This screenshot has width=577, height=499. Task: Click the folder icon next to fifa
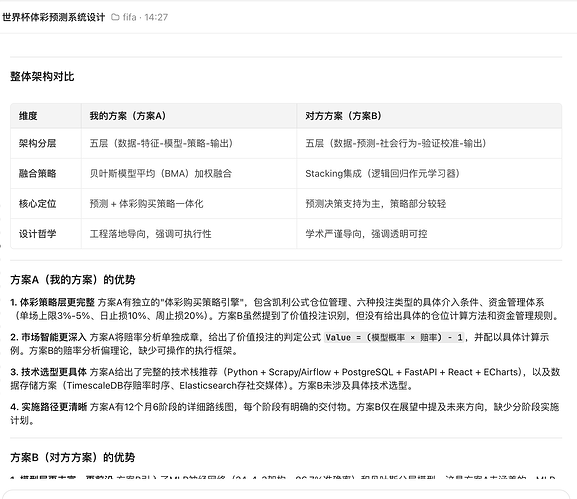115,17
